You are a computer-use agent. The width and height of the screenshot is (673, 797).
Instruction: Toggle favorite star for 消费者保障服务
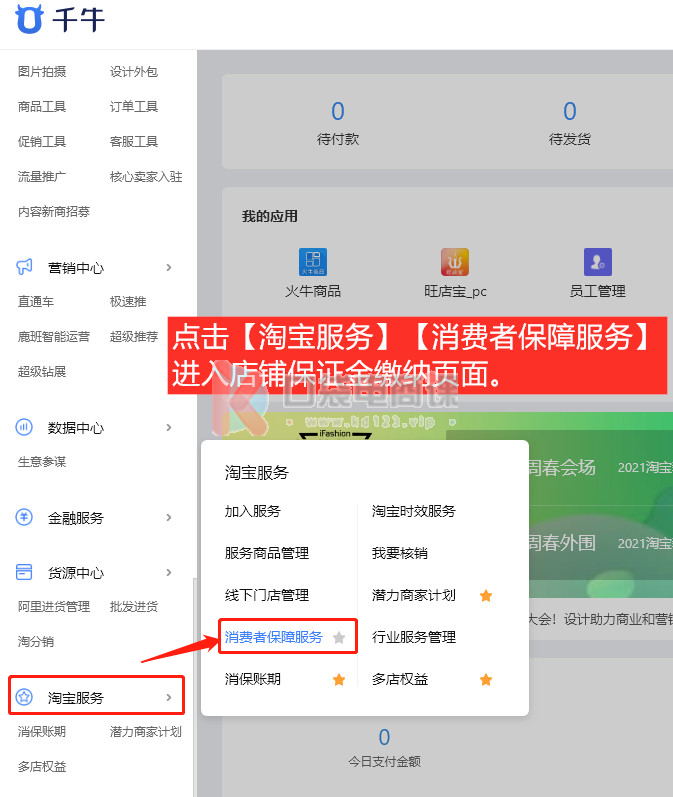pos(339,637)
